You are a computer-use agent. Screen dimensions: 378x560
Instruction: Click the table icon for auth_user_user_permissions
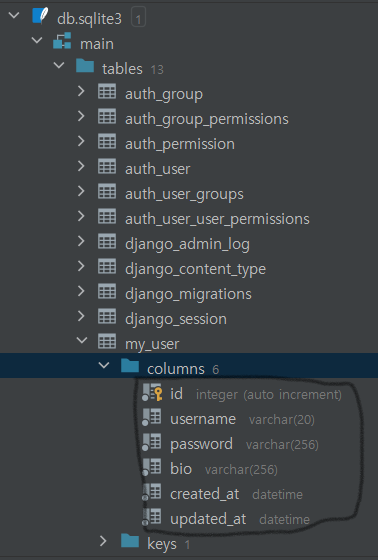107,216
